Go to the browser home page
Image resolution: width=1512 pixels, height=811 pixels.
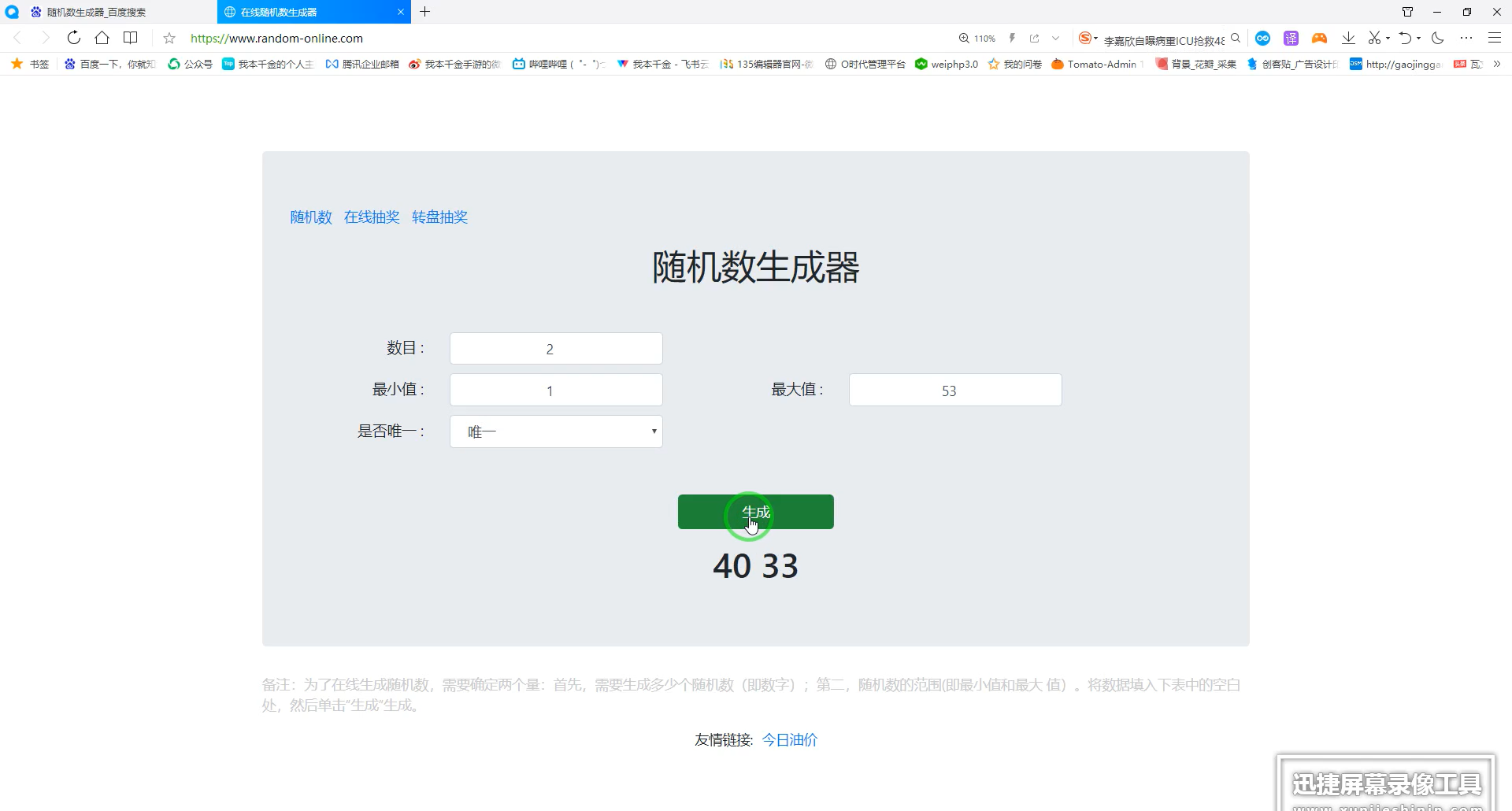tap(102, 38)
